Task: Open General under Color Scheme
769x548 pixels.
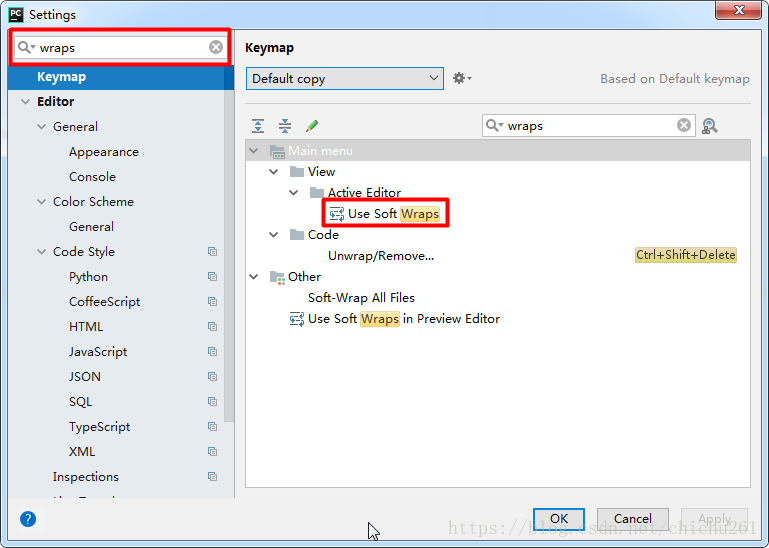Action: (92, 227)
